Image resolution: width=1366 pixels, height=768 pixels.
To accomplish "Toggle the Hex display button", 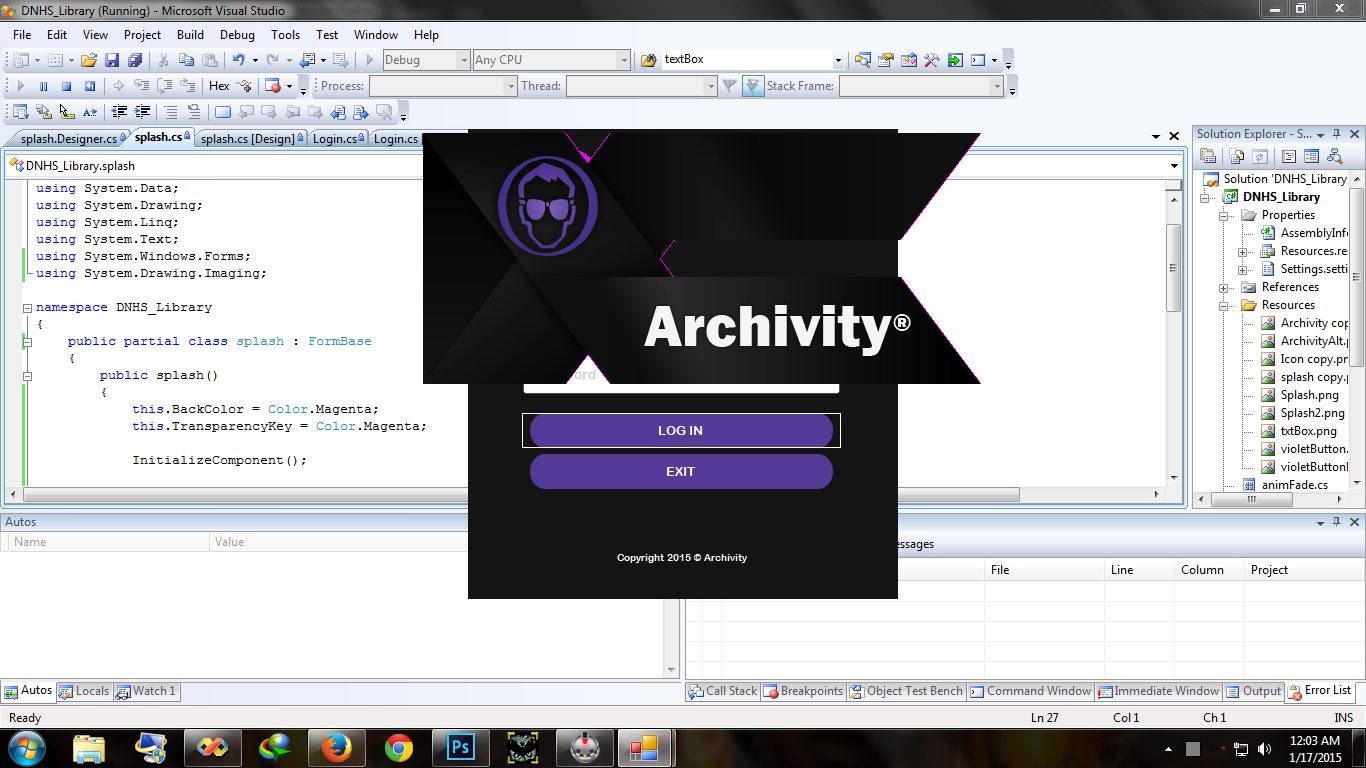I will (219, 86).
